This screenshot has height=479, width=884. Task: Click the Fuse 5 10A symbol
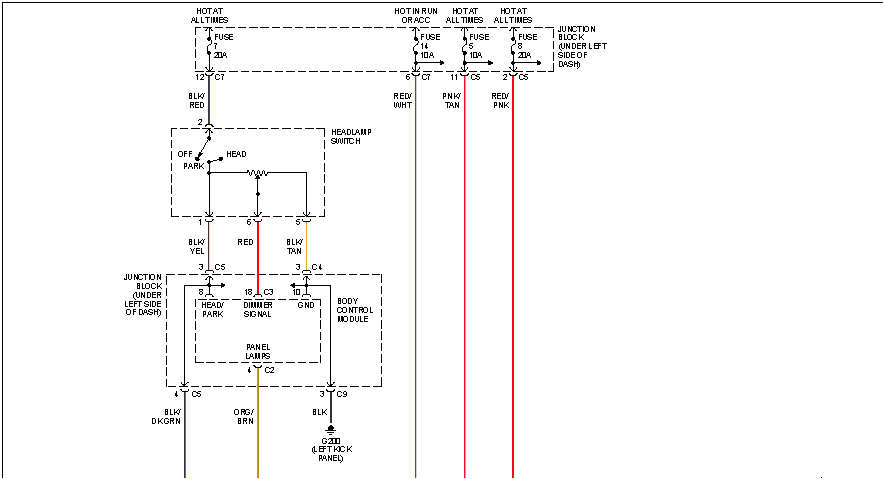coord(465,48)
